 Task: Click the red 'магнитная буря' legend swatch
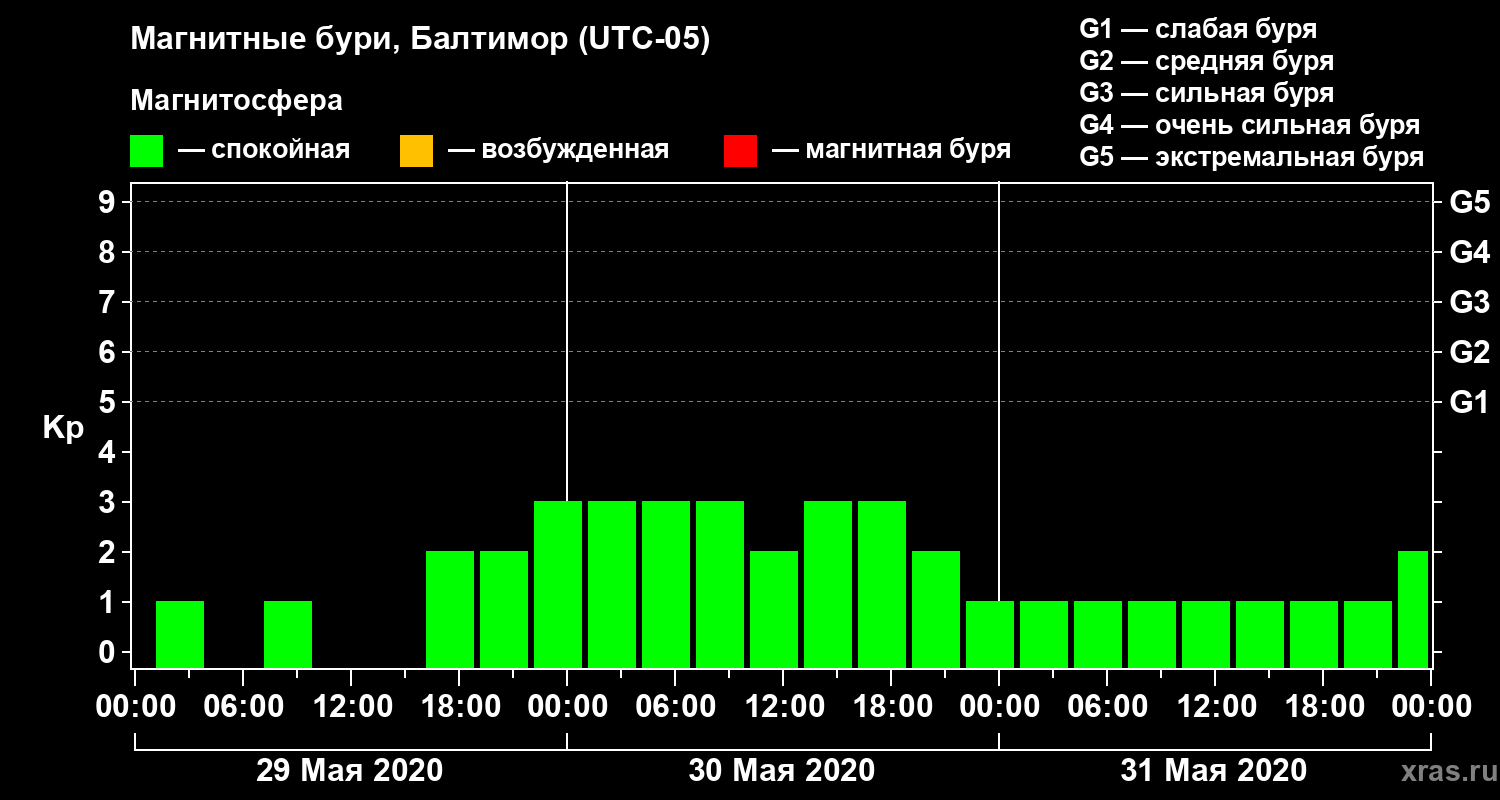click(x=740, y=151)
